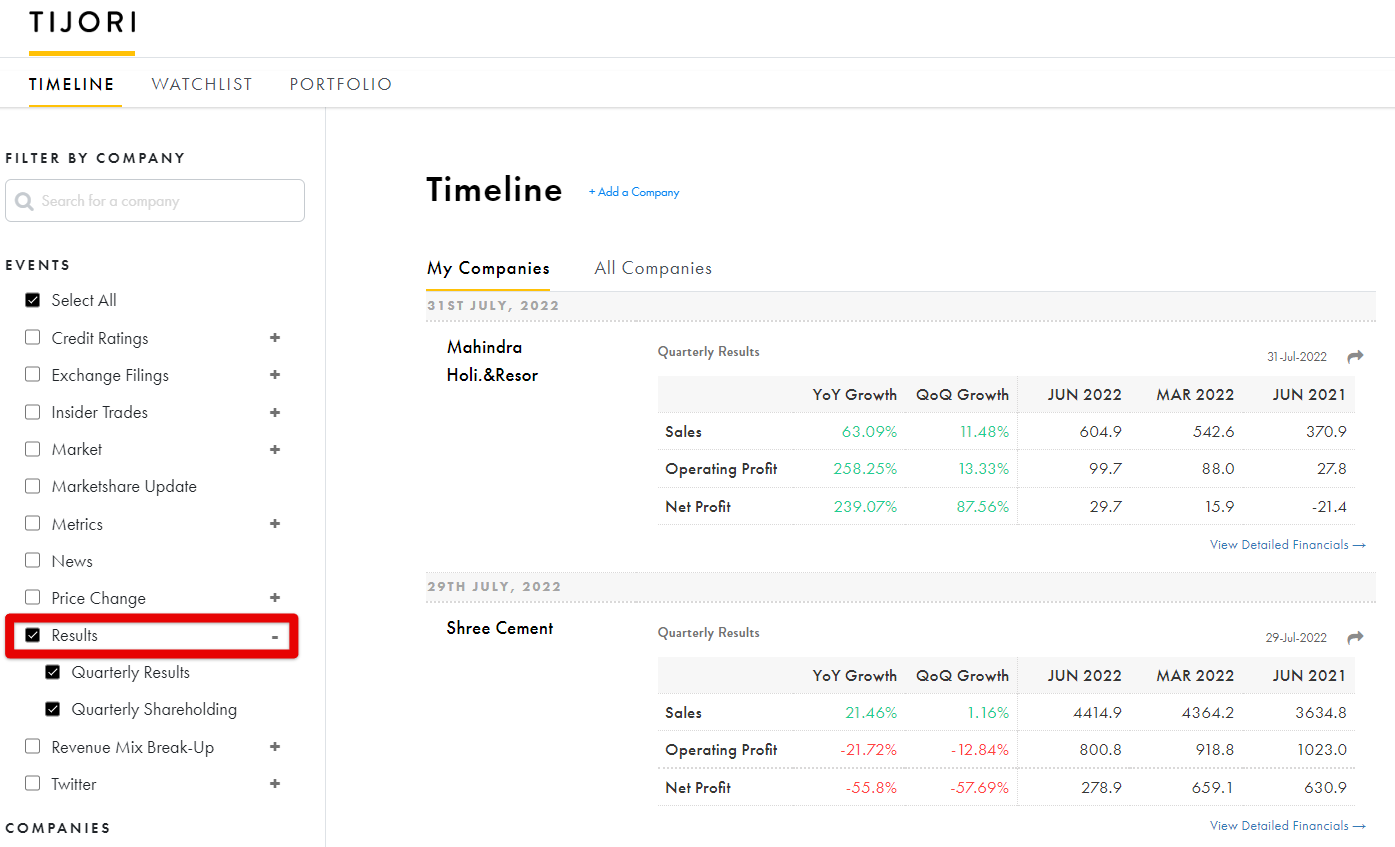Switch to the Watchlist tab

[202, 85]
